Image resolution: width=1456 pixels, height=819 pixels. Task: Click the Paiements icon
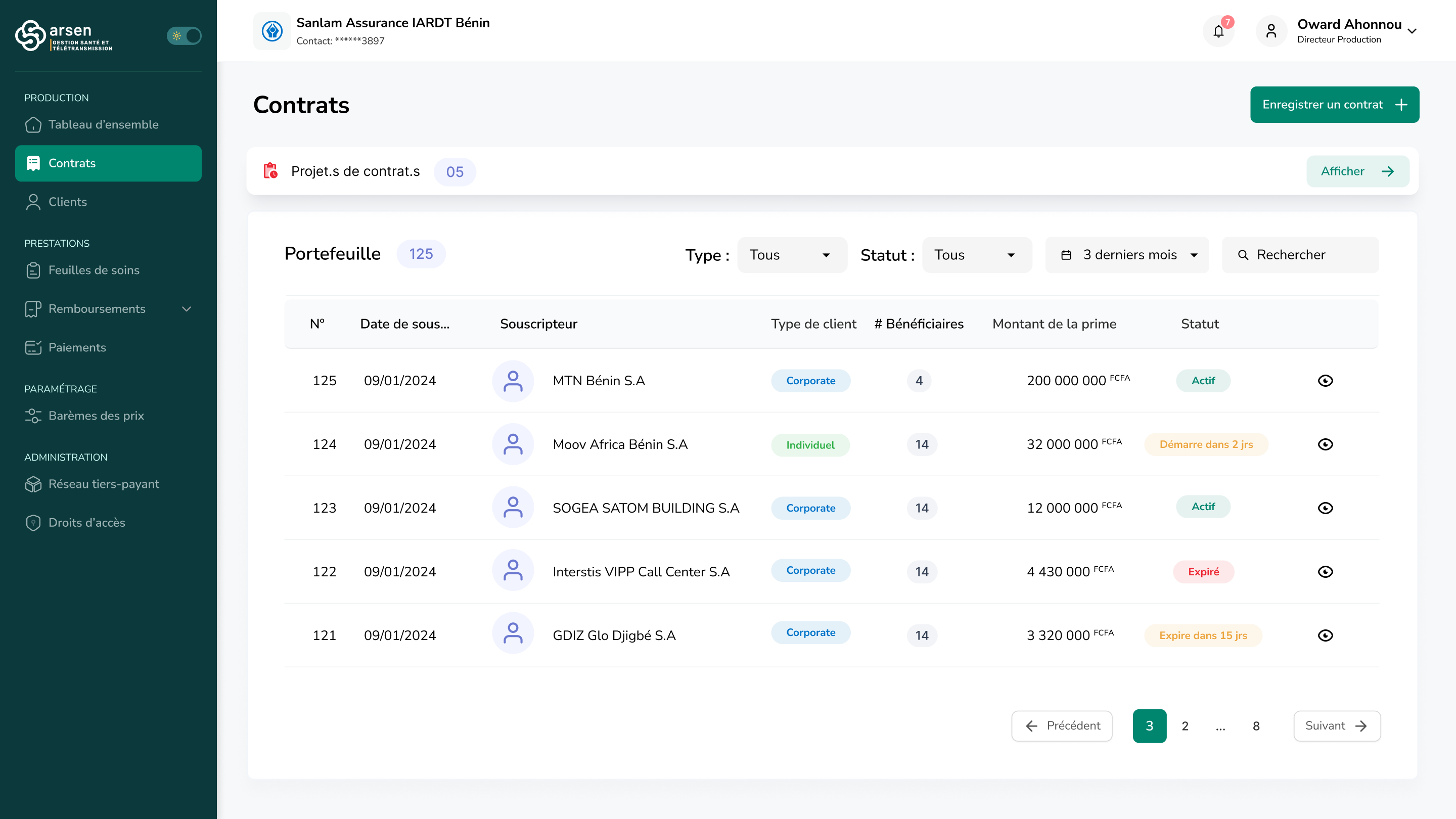[33, 348]
